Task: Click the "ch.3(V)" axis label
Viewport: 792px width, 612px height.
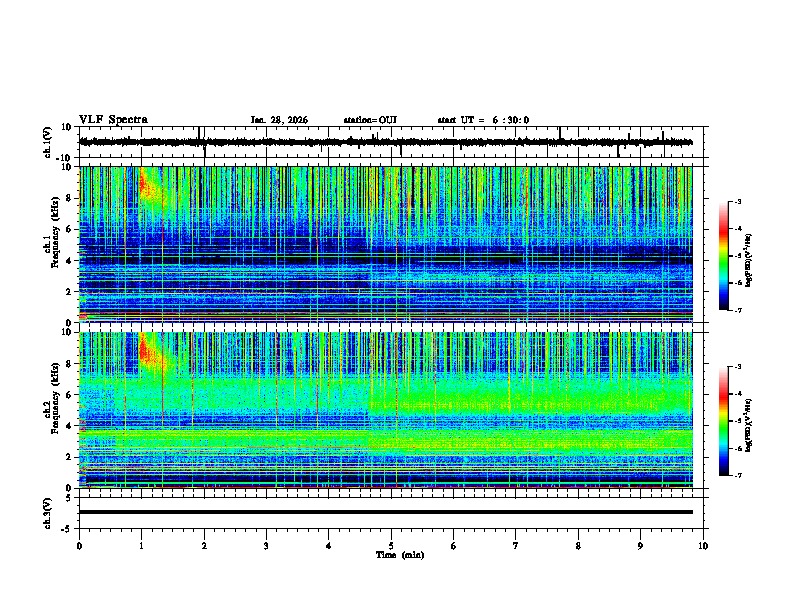Action: pyautogui.click(x=48, y=513)
